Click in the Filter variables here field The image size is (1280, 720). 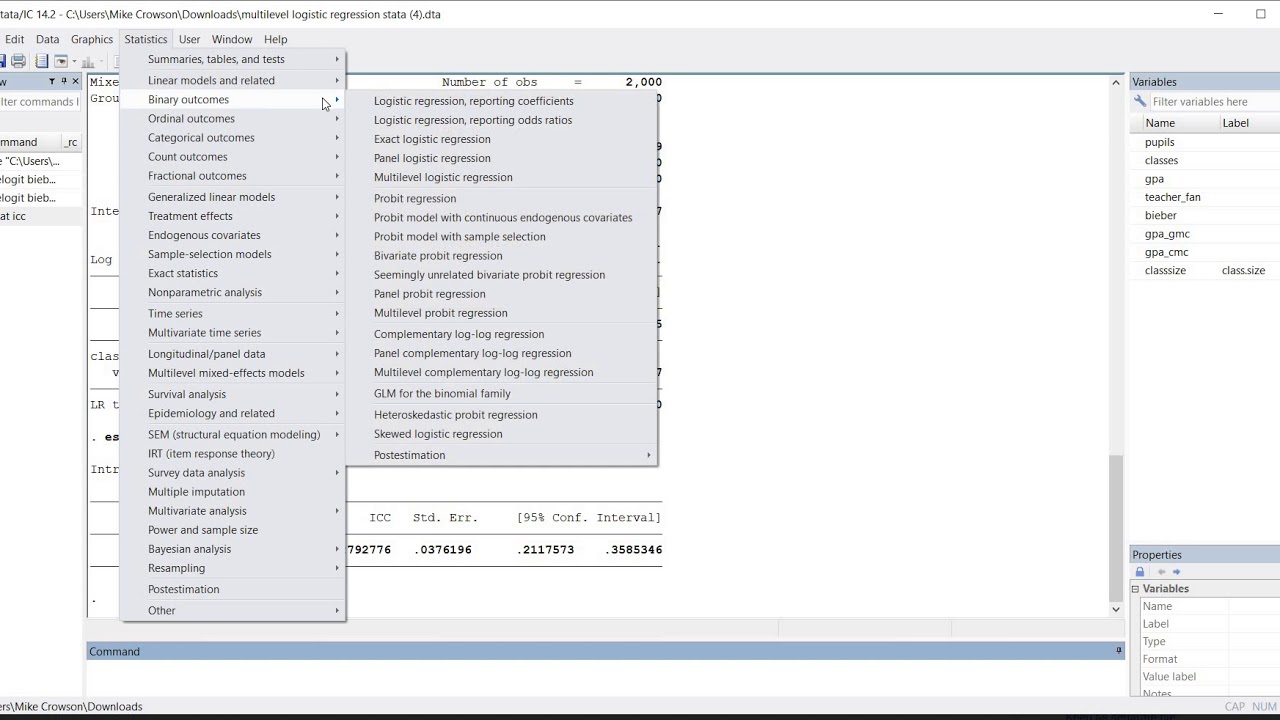pos(1215,101)
